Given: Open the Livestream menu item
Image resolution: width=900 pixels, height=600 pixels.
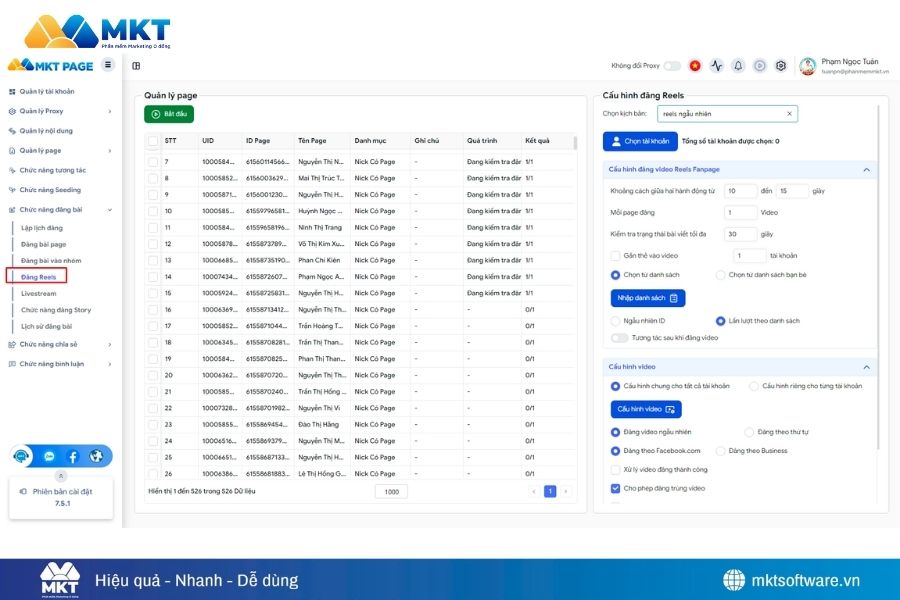Looking at the screenshot, I should click(38, 293).
